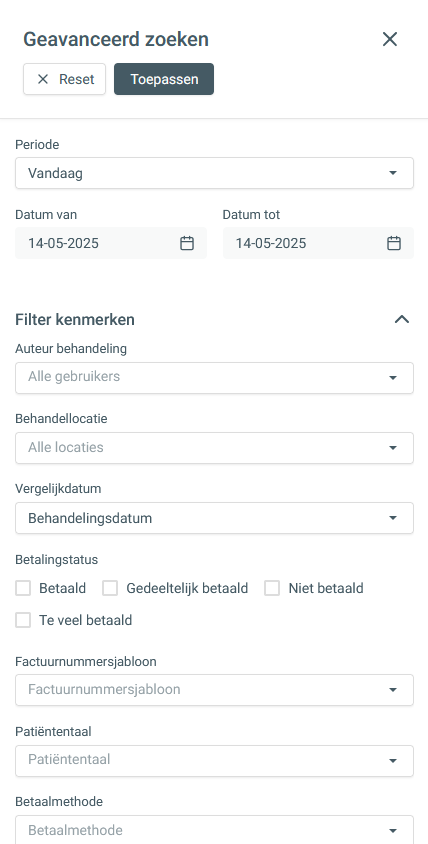Expand the Patiëntentaal dropdown
The image size is (428, 844).
pyautogui.click(x=214, y=761)
